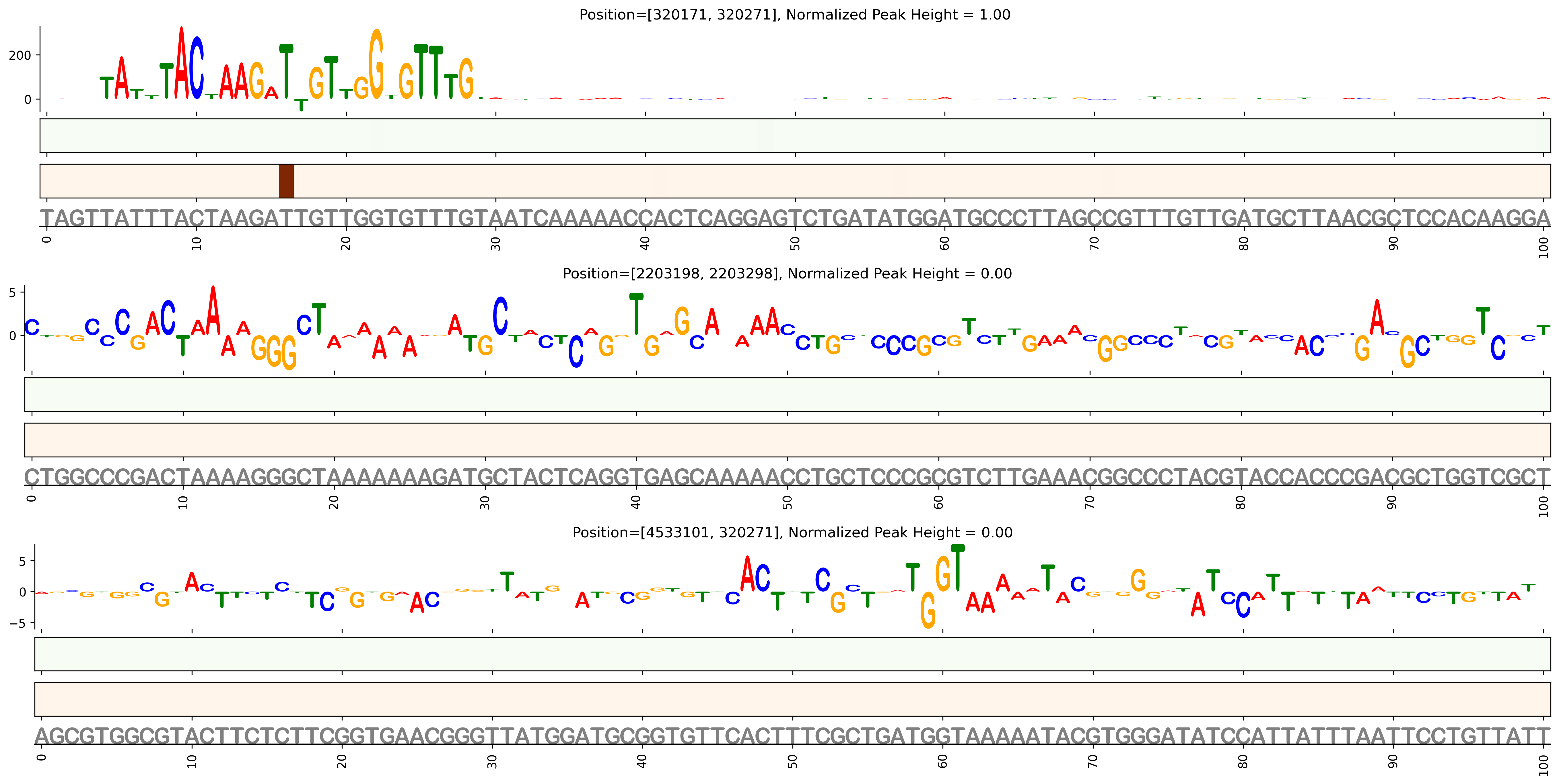This screenshot has height=784, width=1559.
Task: Click the tallest orange G in the top logo
Action: 376,64
